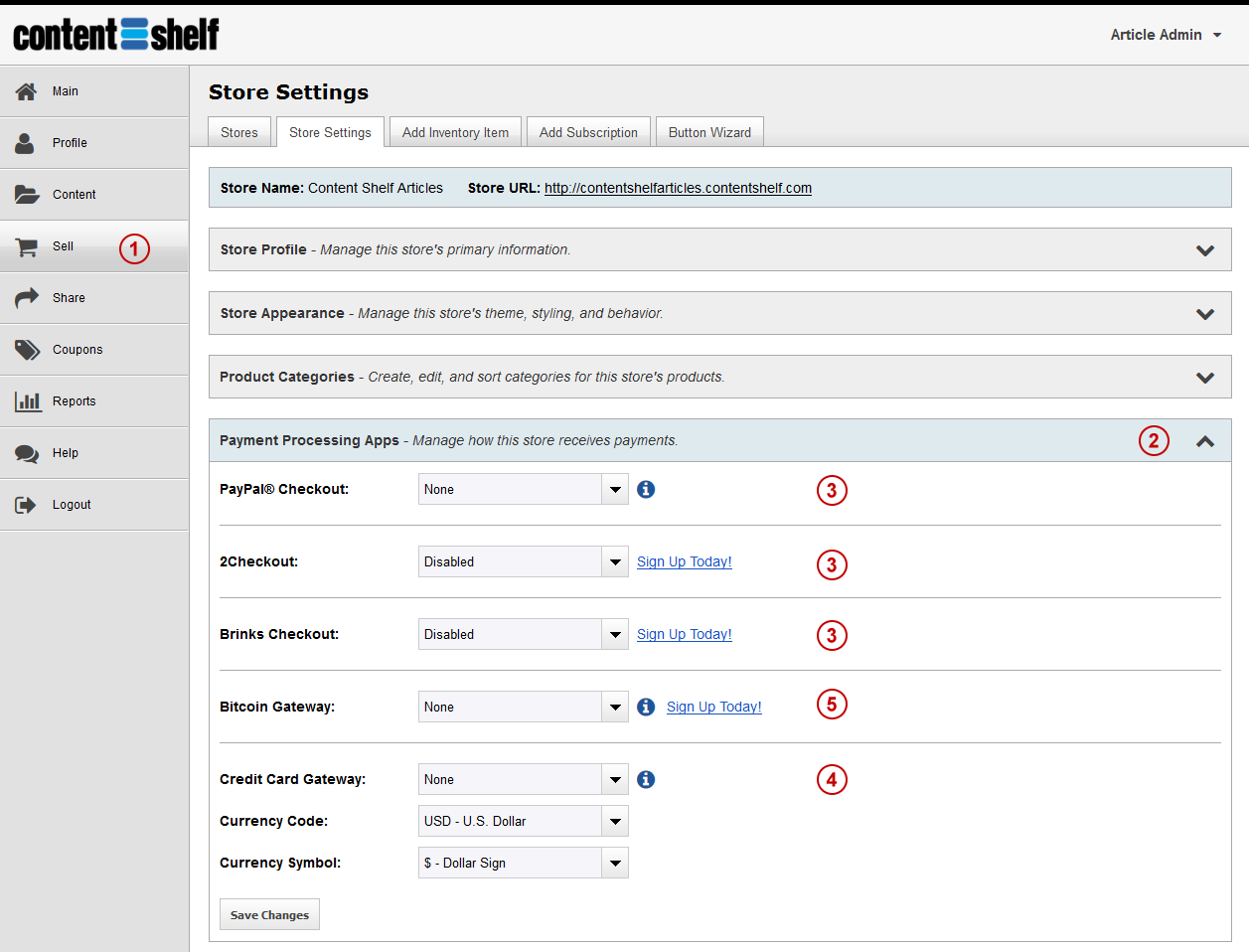Viewport: 1249px width, 952px height.
Task: Click the Main home icon
Action: click(26, 91)
